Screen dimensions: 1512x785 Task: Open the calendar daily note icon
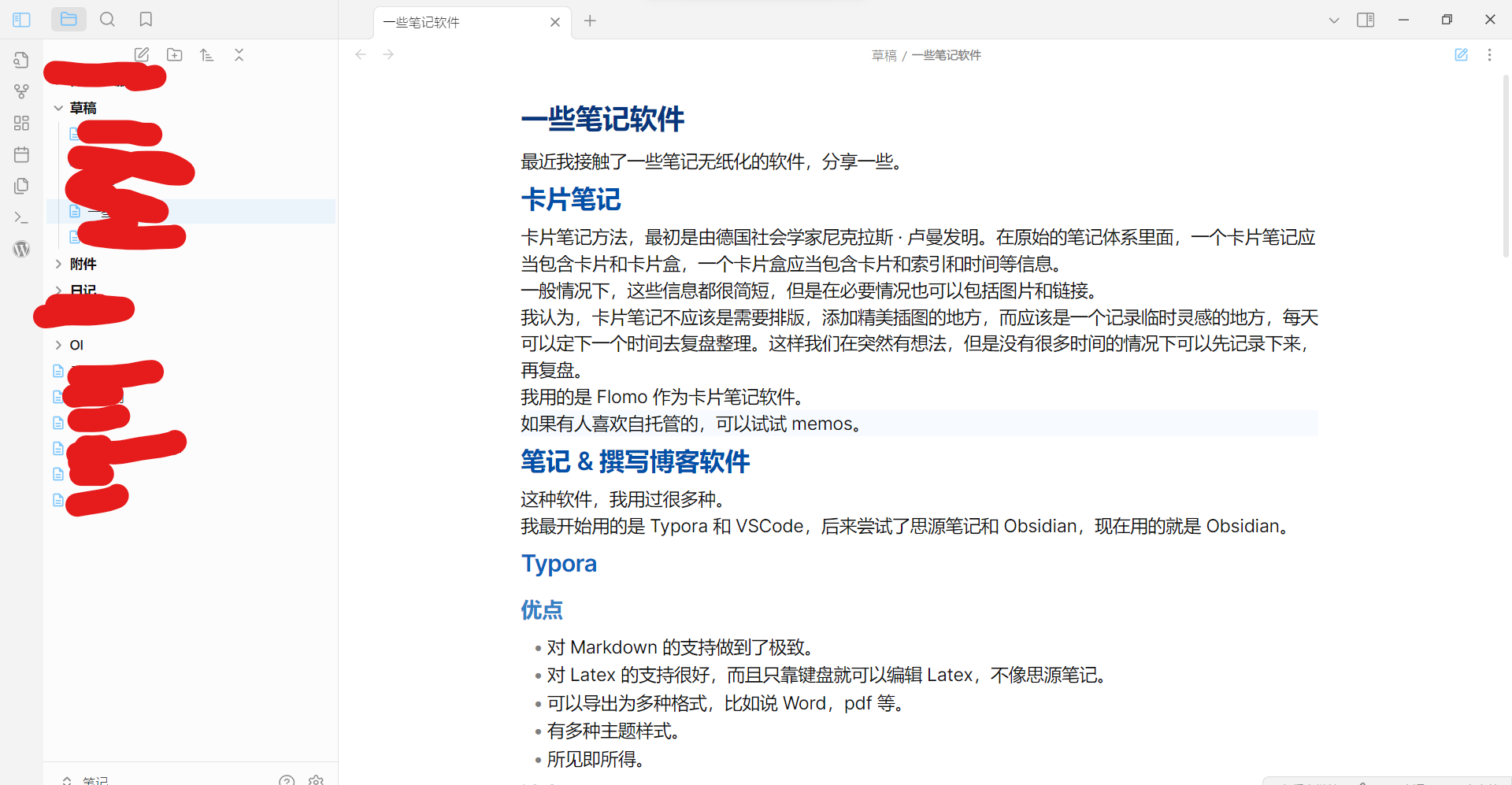21,154
